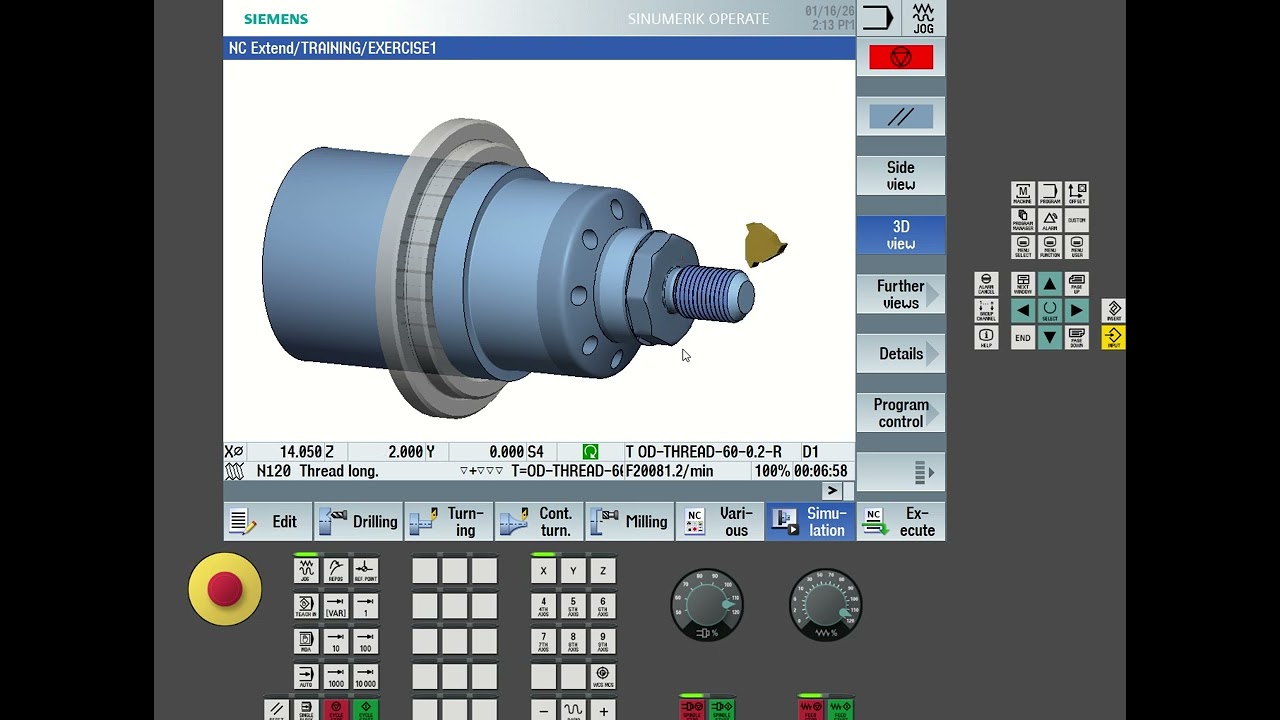Adjust the spindle override dial

coord(707,605)
